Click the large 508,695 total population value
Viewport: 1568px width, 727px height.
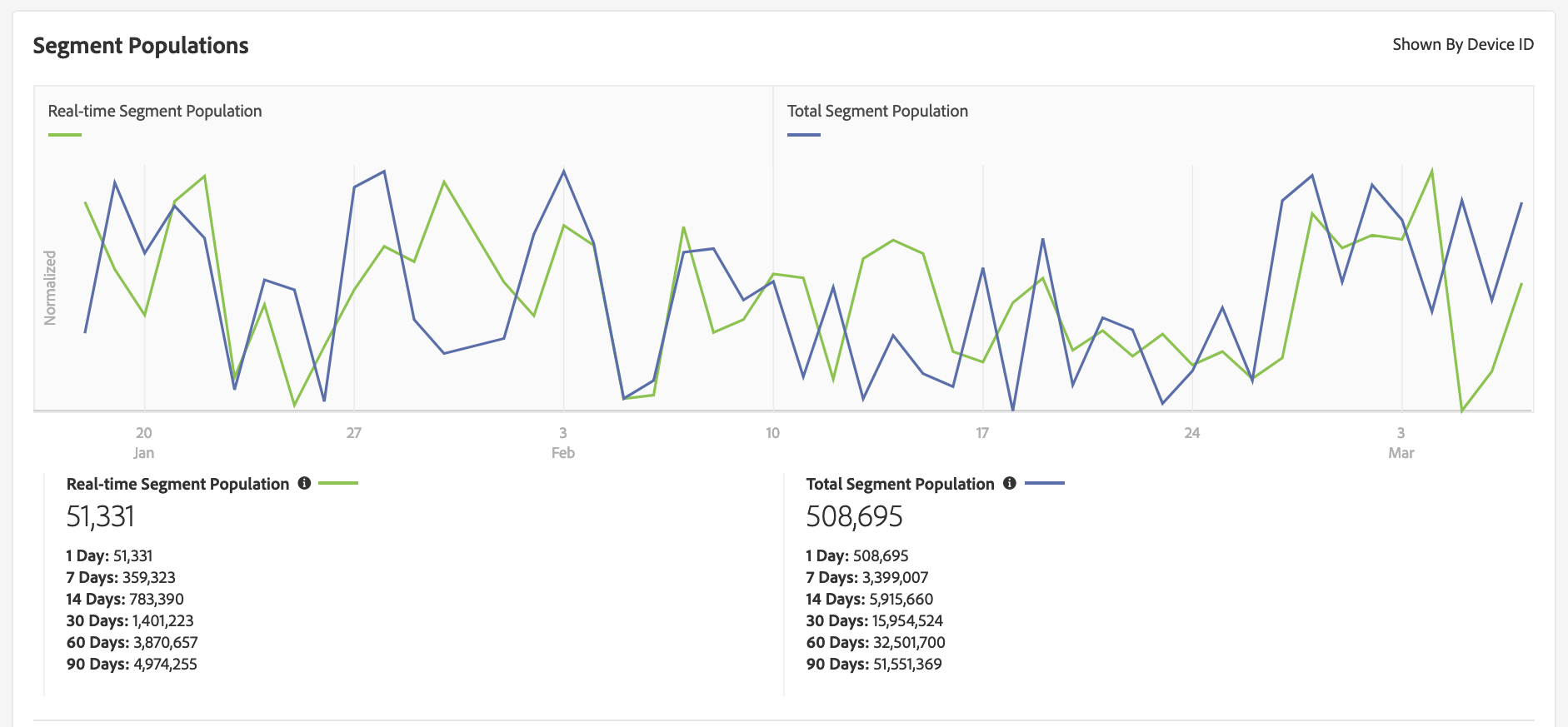(854, 517)
